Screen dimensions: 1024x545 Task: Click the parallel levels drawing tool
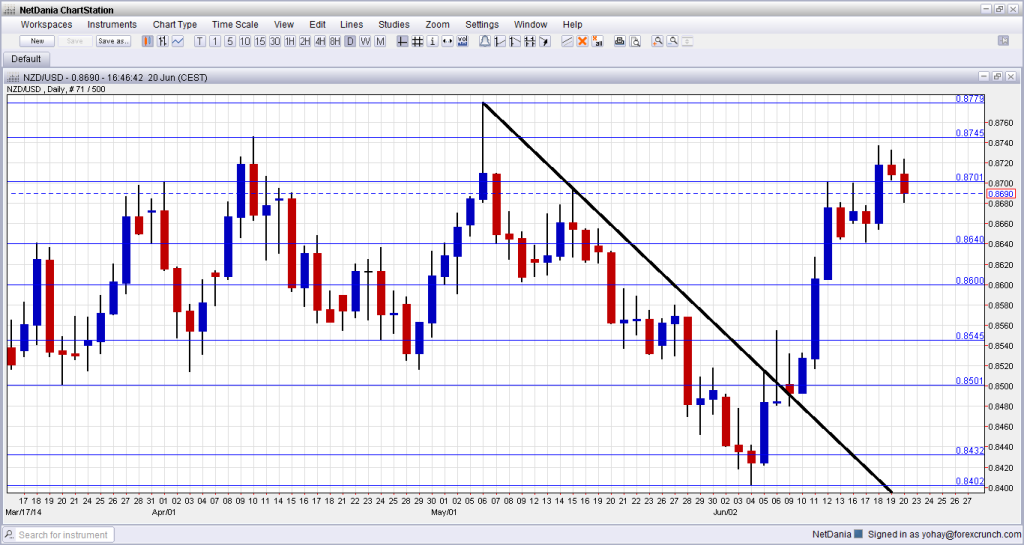click(x=530, y=41)
